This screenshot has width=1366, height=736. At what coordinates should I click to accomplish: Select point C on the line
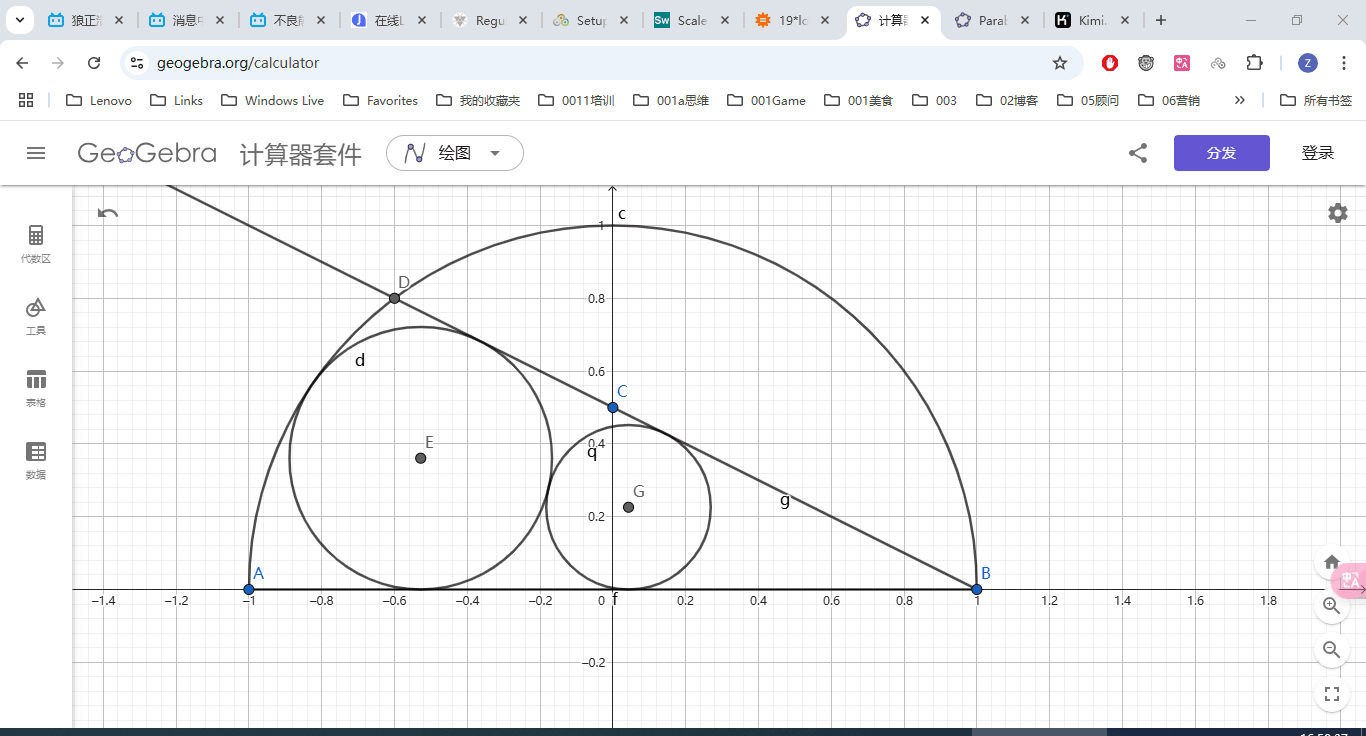point(613,407)
